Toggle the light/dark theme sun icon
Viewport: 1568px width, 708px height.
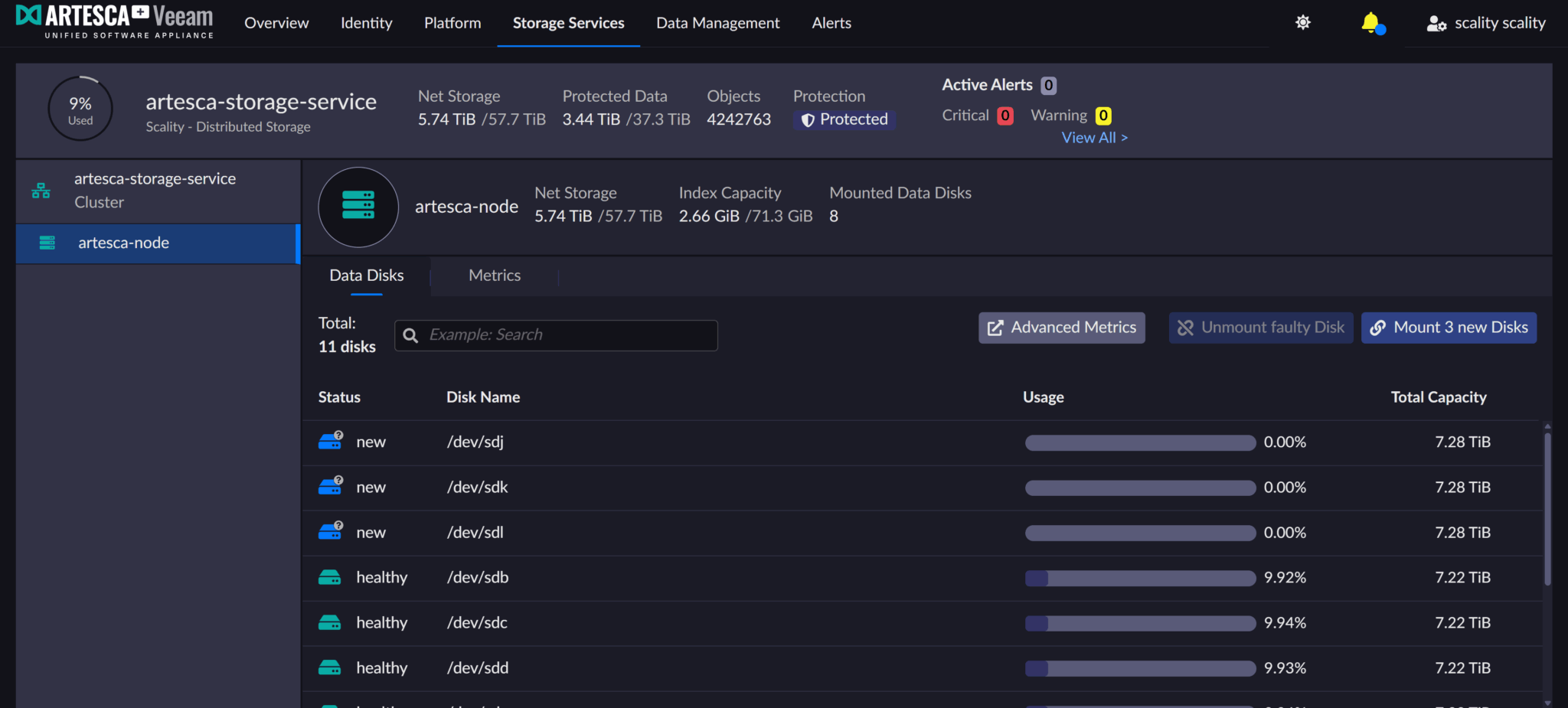pyautogui.click(x=1302, y=23)
